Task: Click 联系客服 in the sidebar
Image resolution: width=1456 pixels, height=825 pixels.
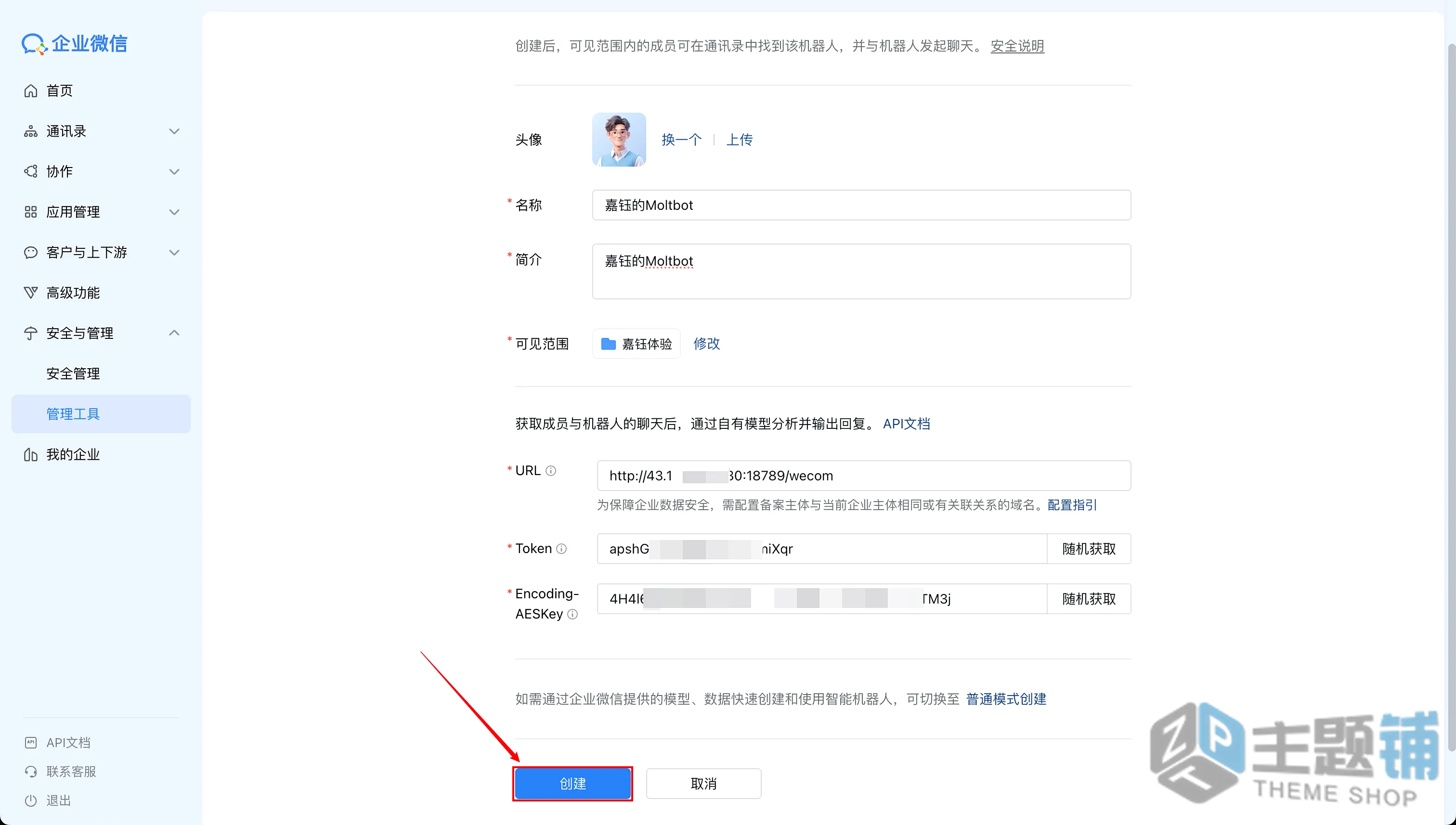Action: click(71, 772)
